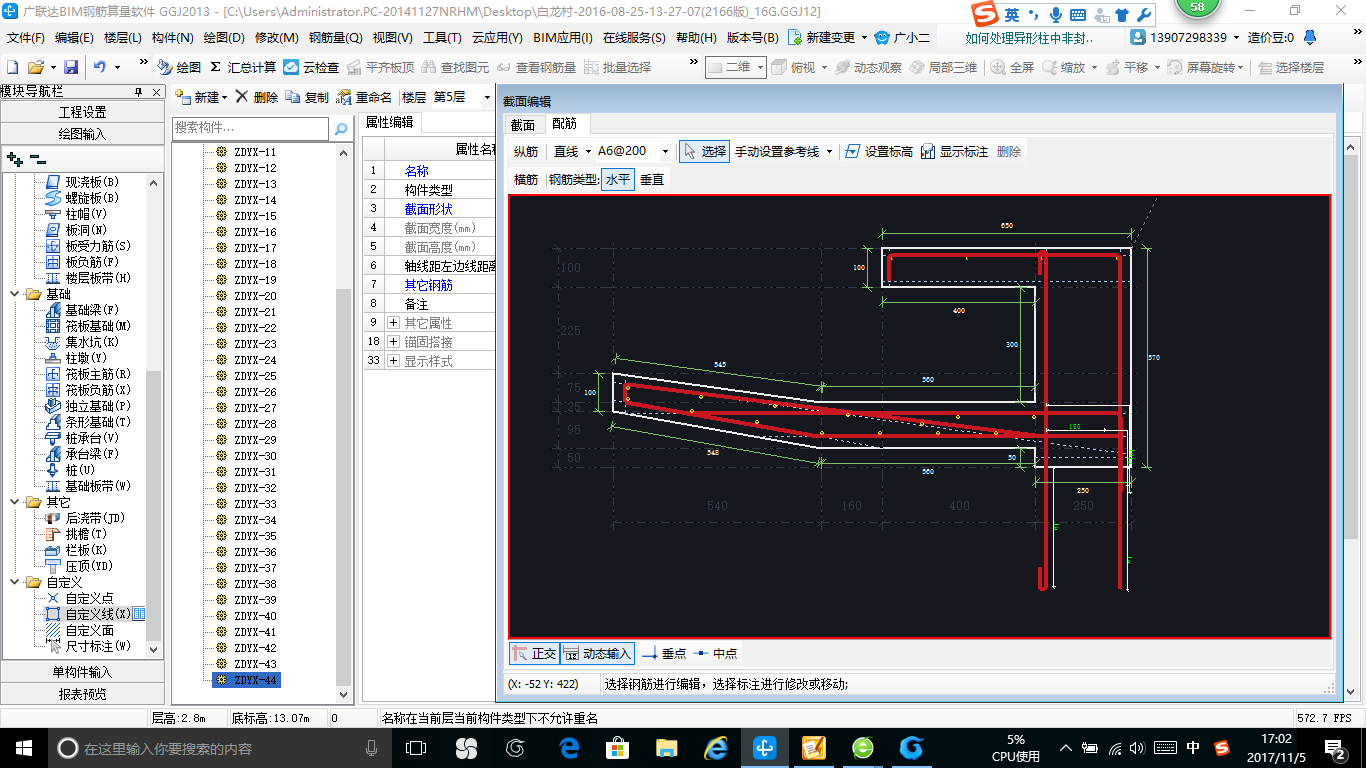The image size is (1366, 768).
Task: Collapse the 自定义 tree group
Action: click(x=15, y=582)
